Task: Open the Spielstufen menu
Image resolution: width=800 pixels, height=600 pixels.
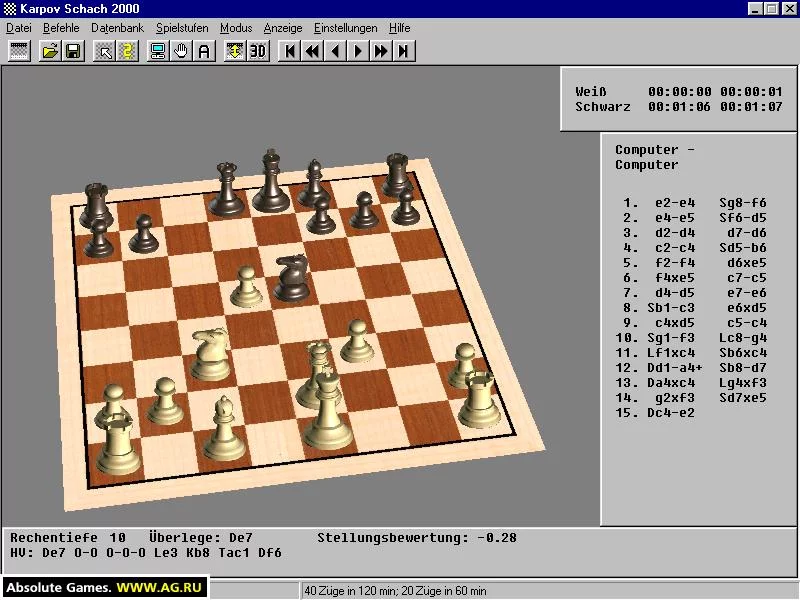Action: (182, 28)
